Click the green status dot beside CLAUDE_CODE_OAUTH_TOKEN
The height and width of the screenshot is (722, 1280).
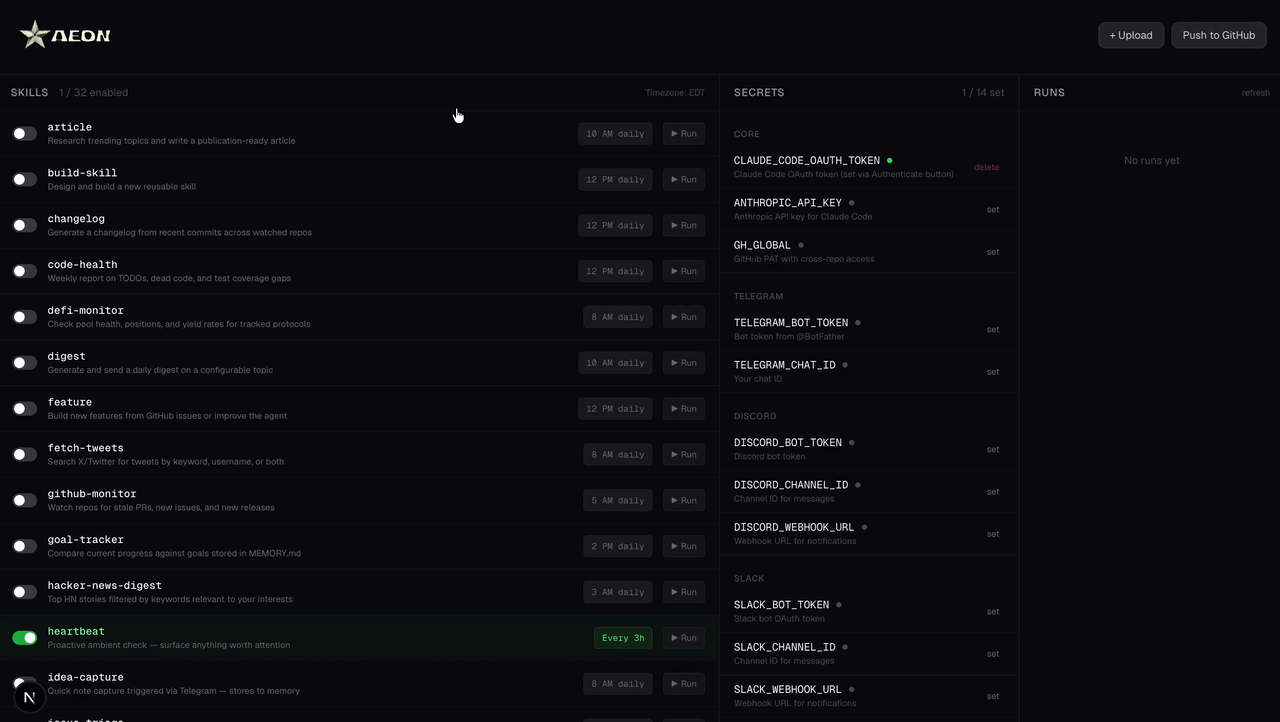(890, 159)
